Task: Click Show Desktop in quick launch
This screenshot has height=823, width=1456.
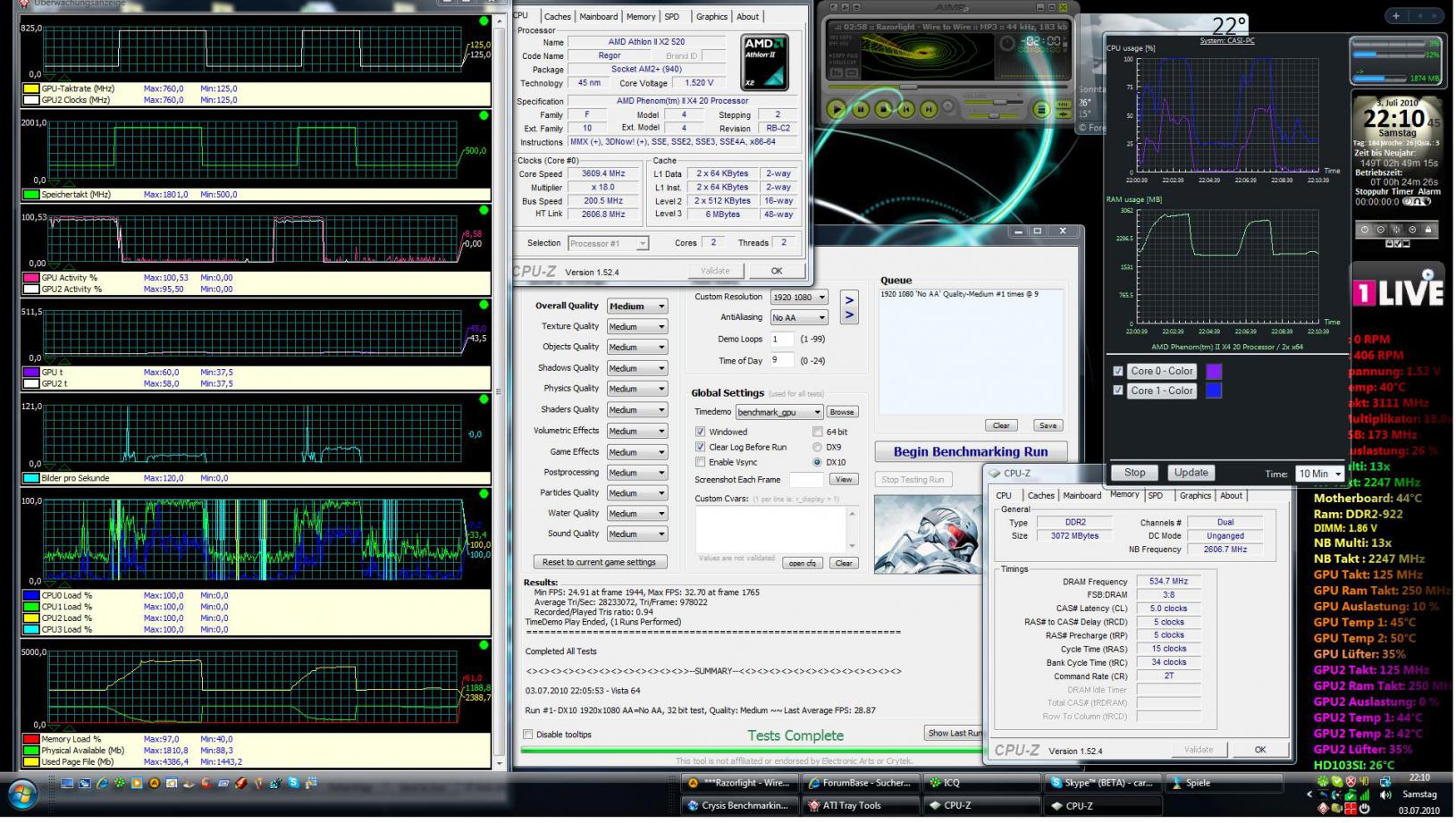Action: pos(67,784)
